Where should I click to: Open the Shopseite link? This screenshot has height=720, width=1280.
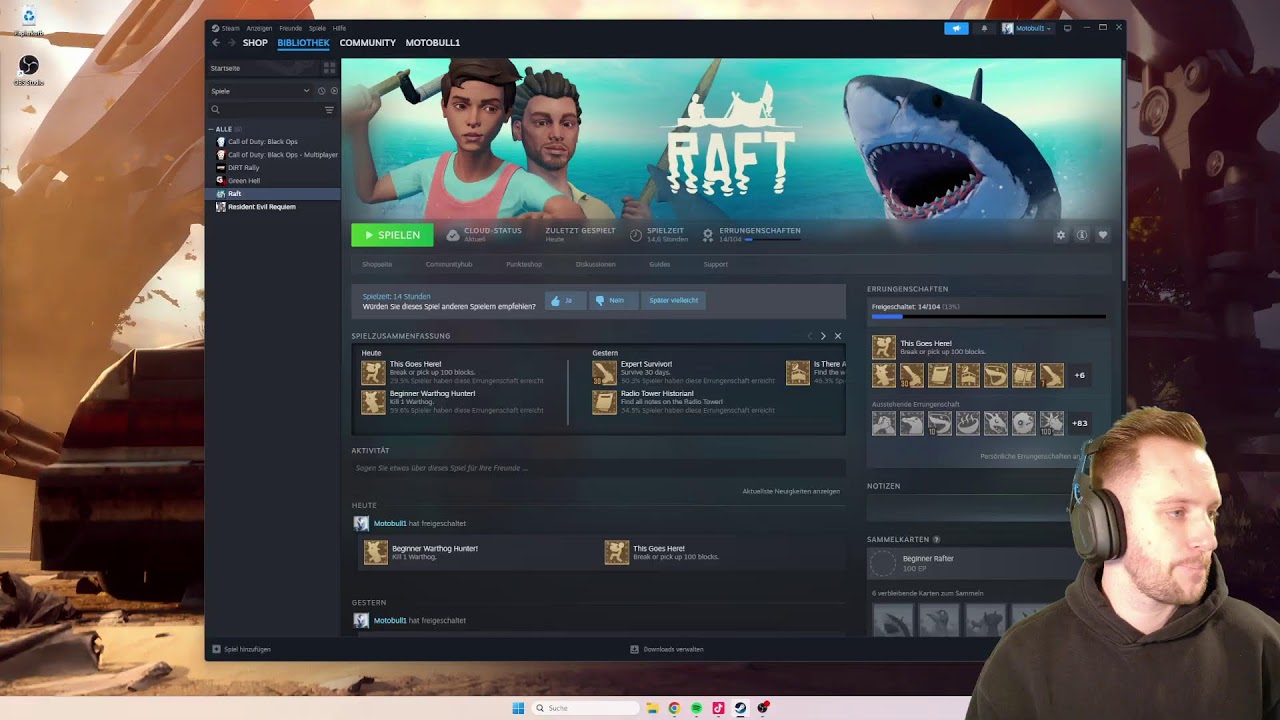pyautogui.click(x=377, y=264)
